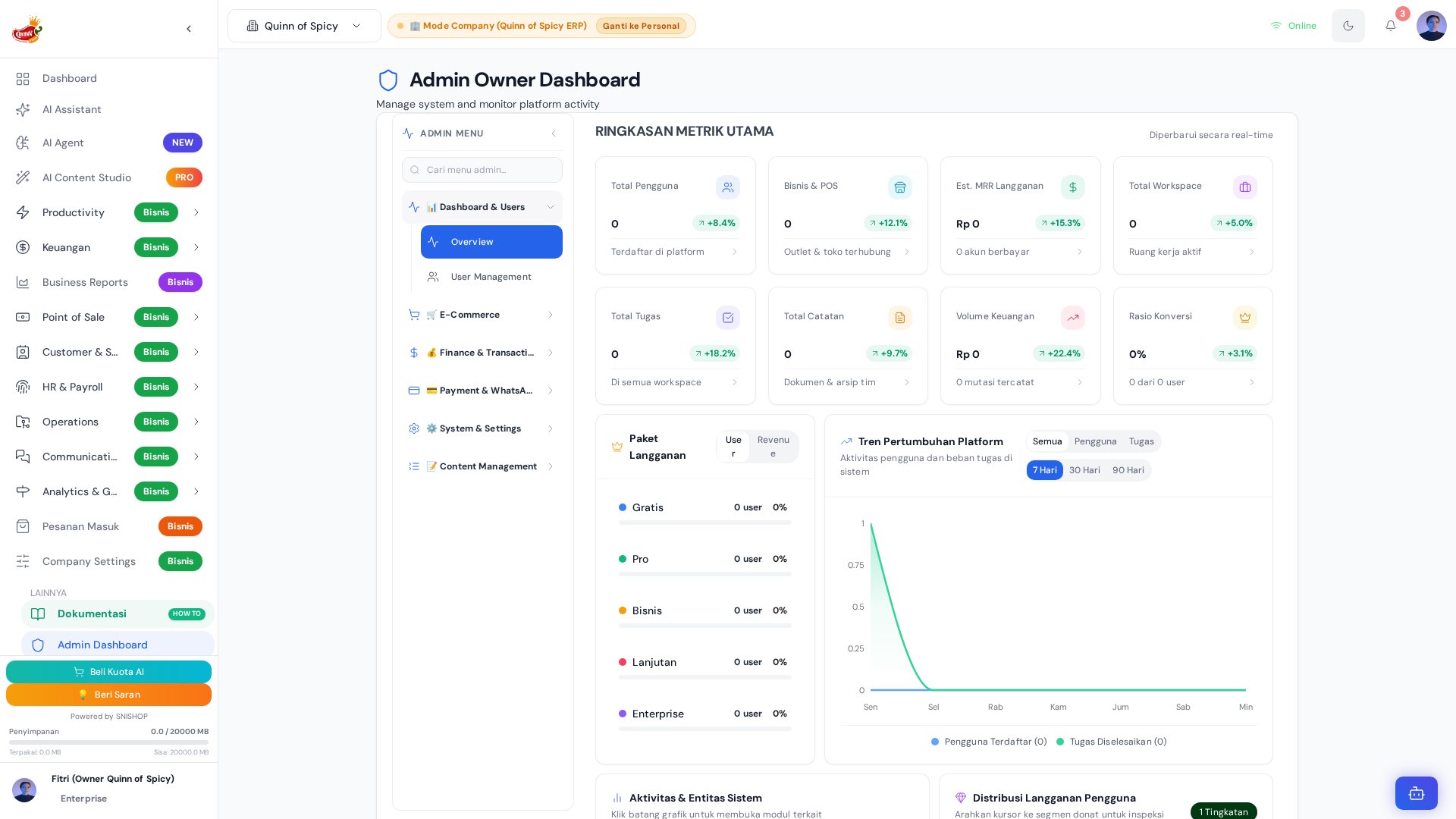Click Volume Keuangan trend icon
This screenshot has width=1456, height=819.
coord(1072,318)
